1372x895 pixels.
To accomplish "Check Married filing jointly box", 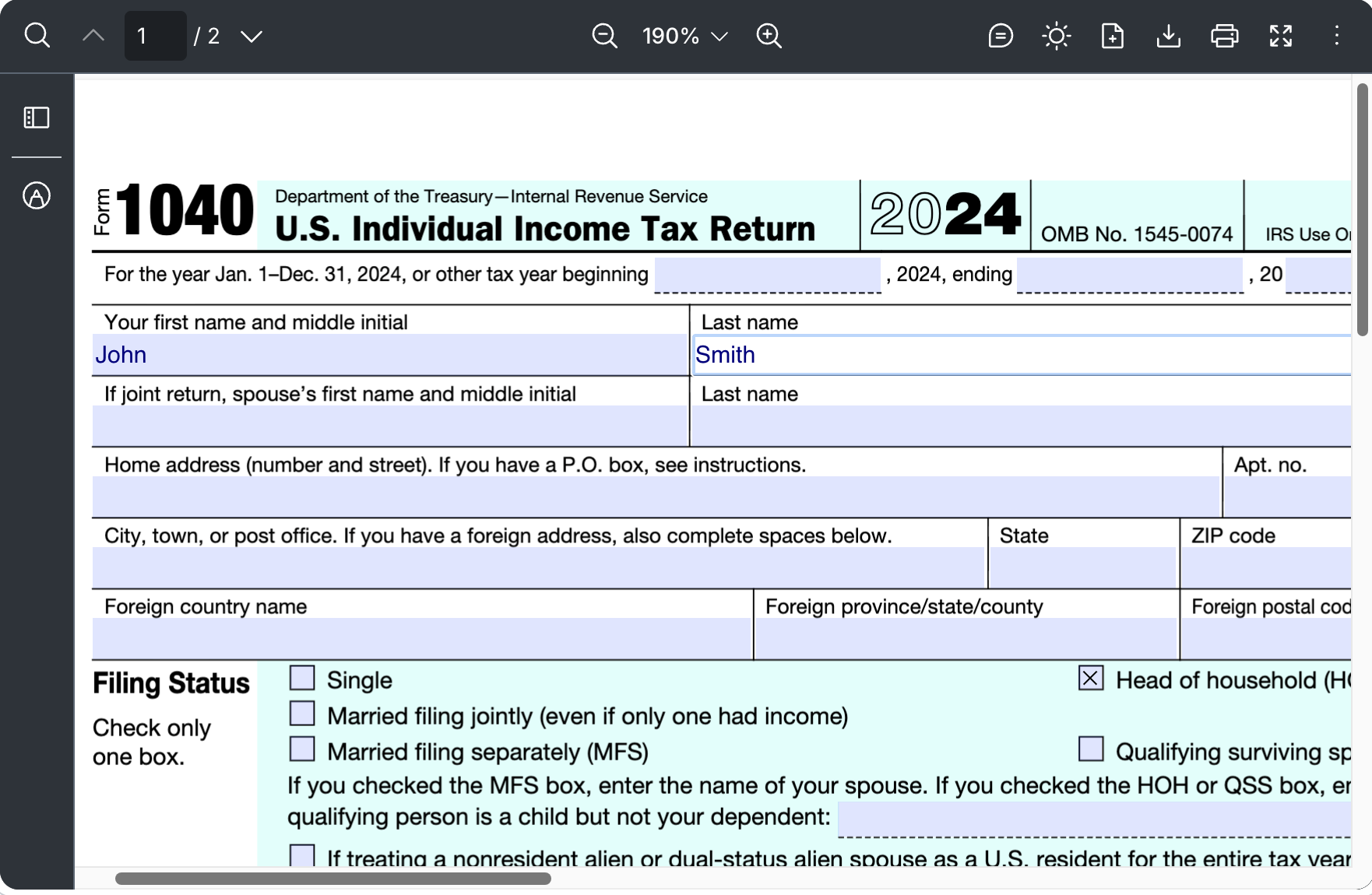I will coord(302,714).
